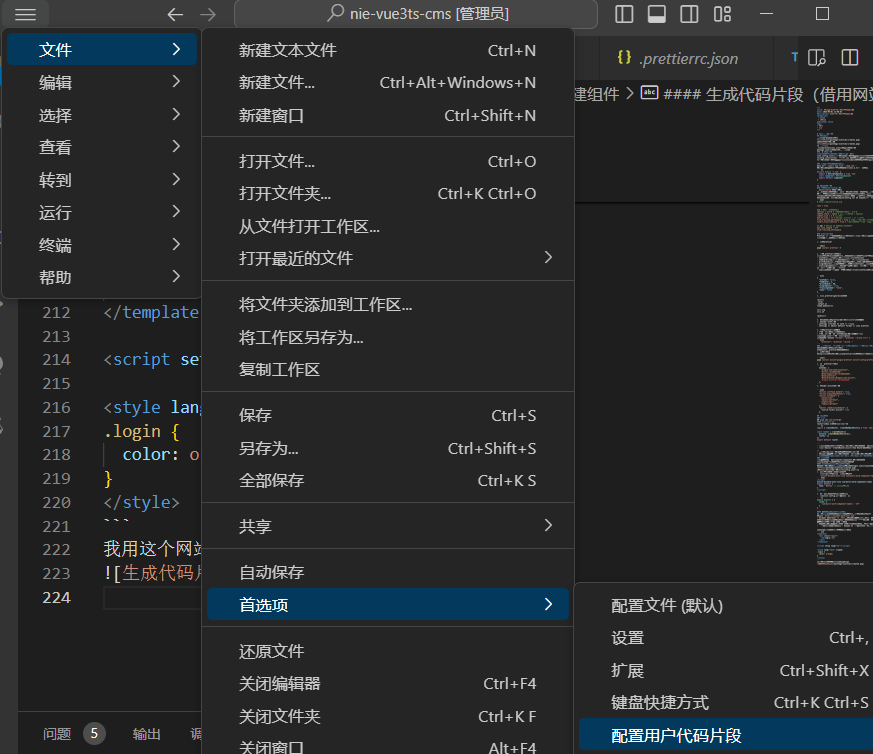Select 关闭窗口 entry
The width and height of the screenshot is (873, 754).
(x=388, y=746)
